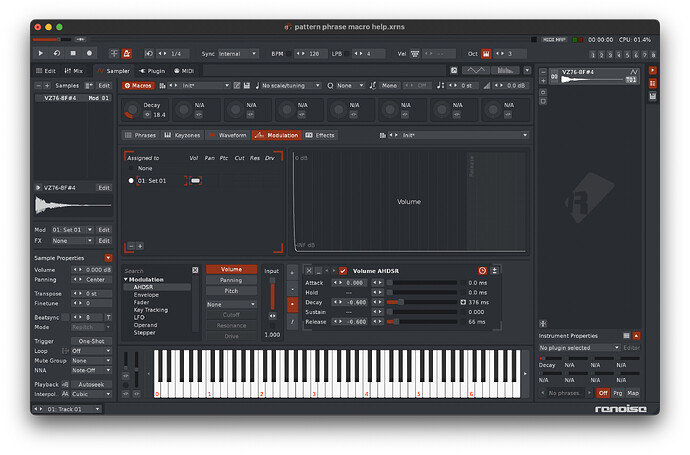Open the modulation preset Init dropdown

[x=464, y=135]
